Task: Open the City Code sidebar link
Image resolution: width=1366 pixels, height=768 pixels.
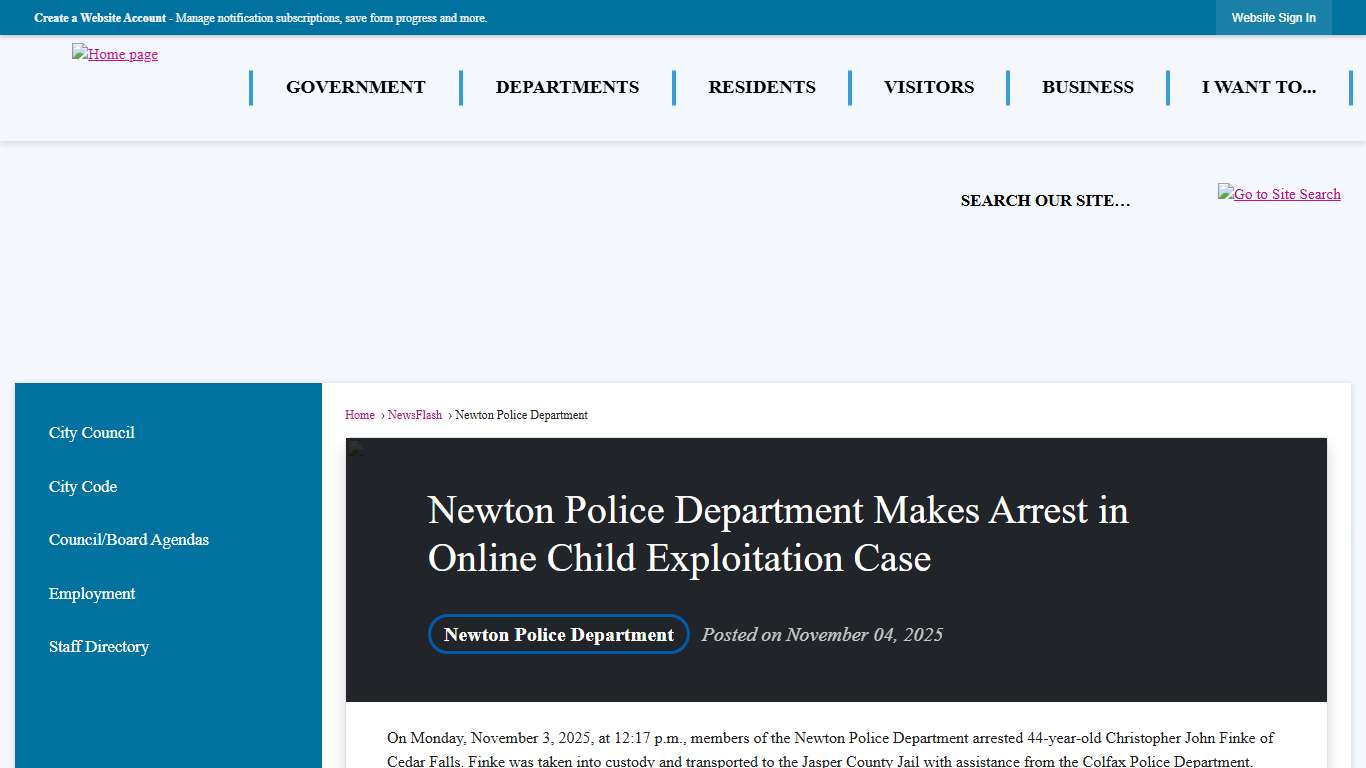Action: [83, 486]
